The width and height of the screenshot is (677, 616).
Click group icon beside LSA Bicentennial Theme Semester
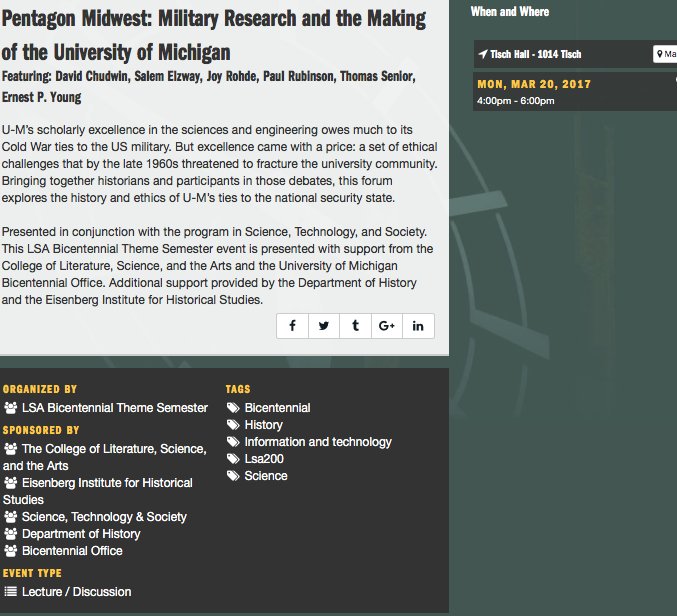pyautogui.click(x=11, y=408)
